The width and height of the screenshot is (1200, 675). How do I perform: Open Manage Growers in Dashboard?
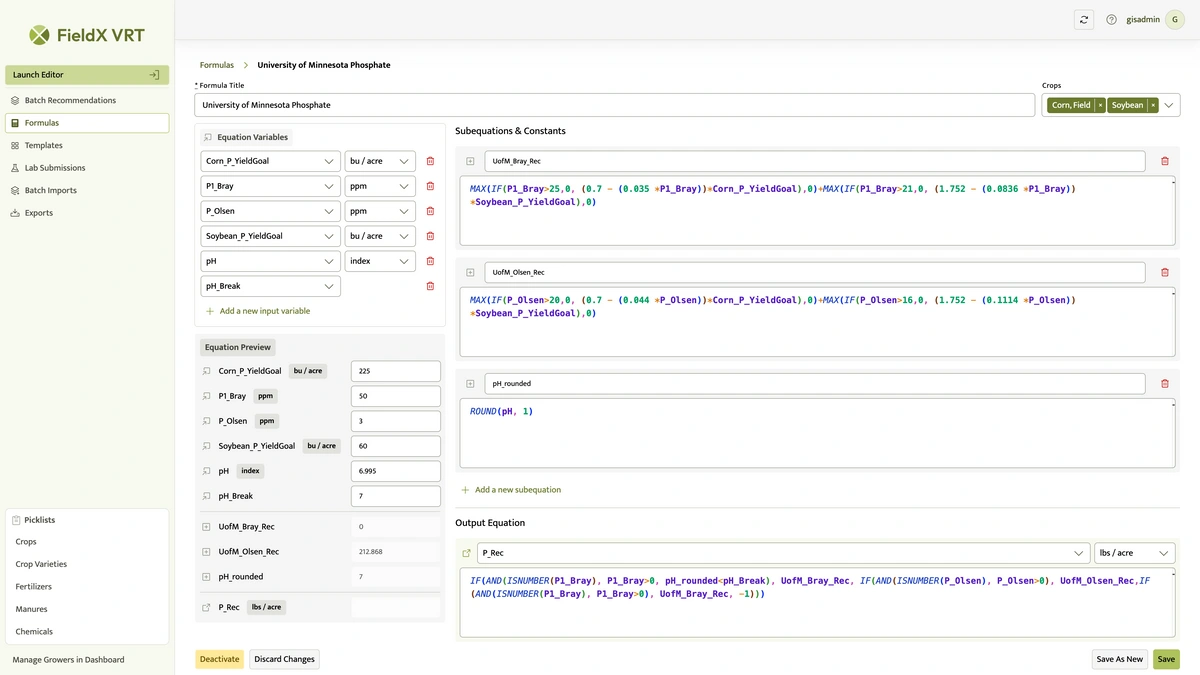[68, 660]
